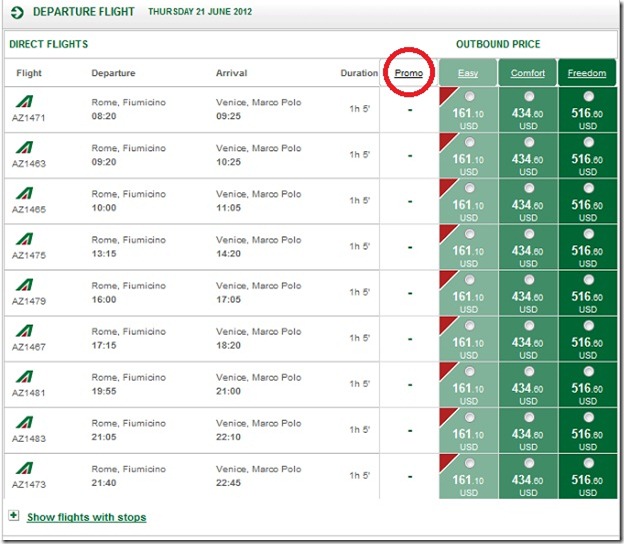Screen dimensions: 624x544
Task: Open the Freedom fare column header
Action: coord(587,73)
